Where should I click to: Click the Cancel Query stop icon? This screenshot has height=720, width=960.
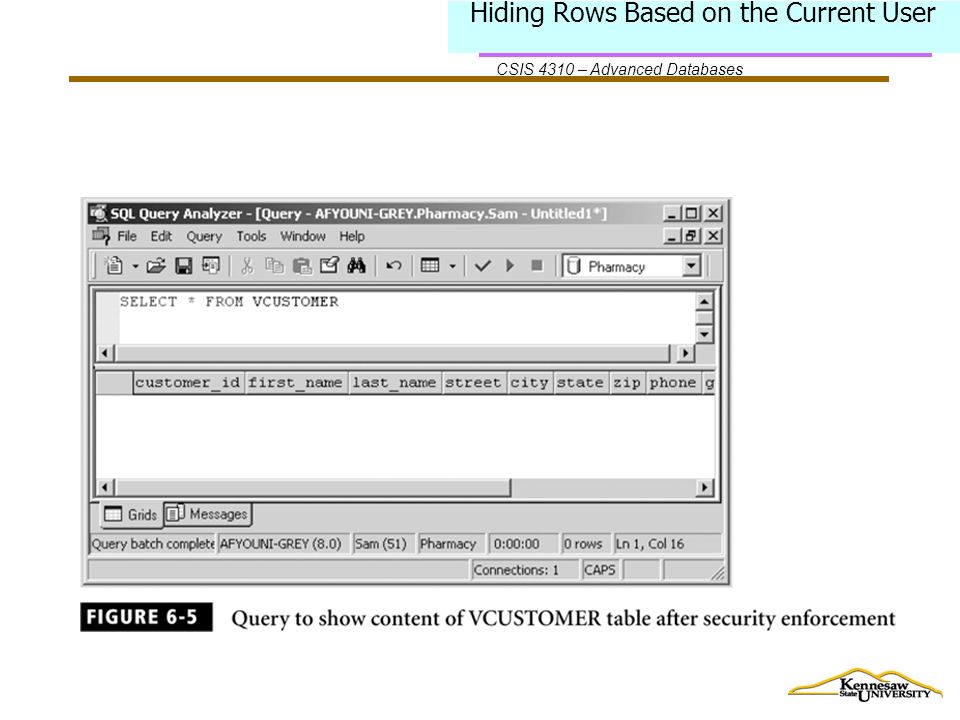(537, 266)
